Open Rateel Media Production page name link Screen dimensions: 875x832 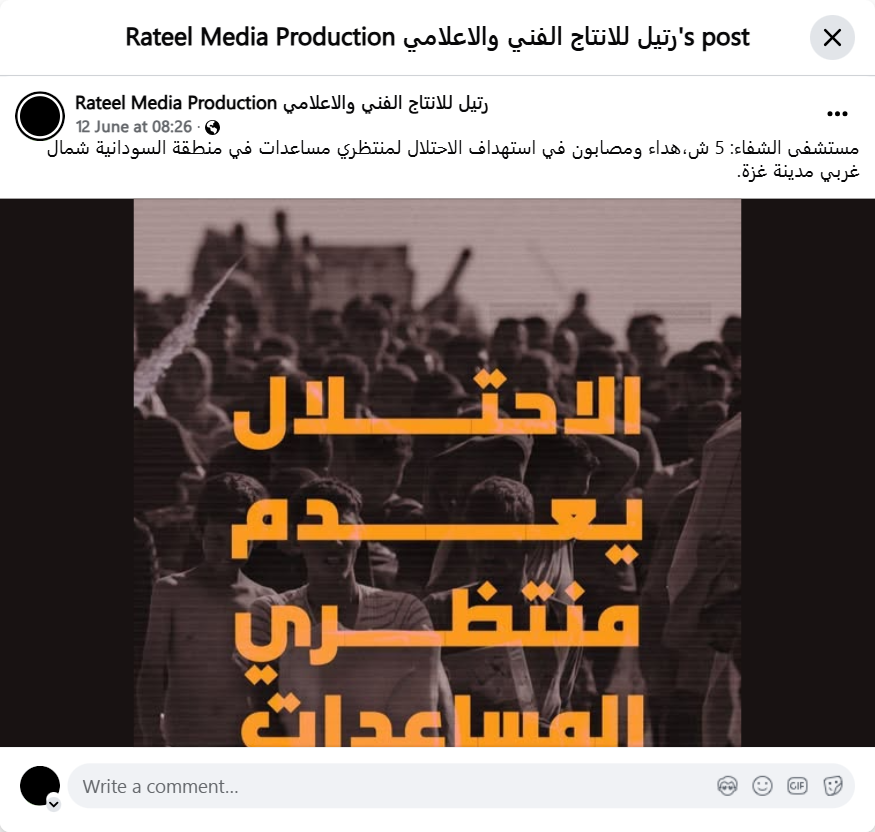(282, 103)
